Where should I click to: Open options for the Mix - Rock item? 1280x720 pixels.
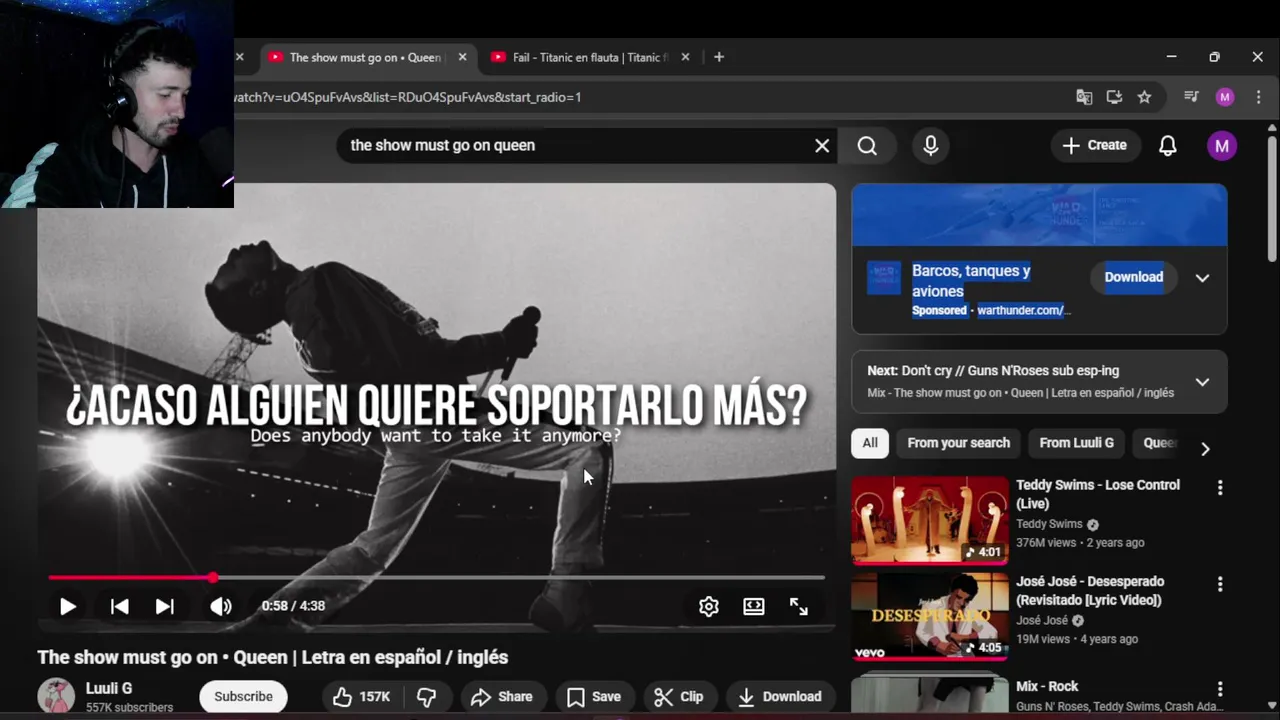pos(1219,689)
